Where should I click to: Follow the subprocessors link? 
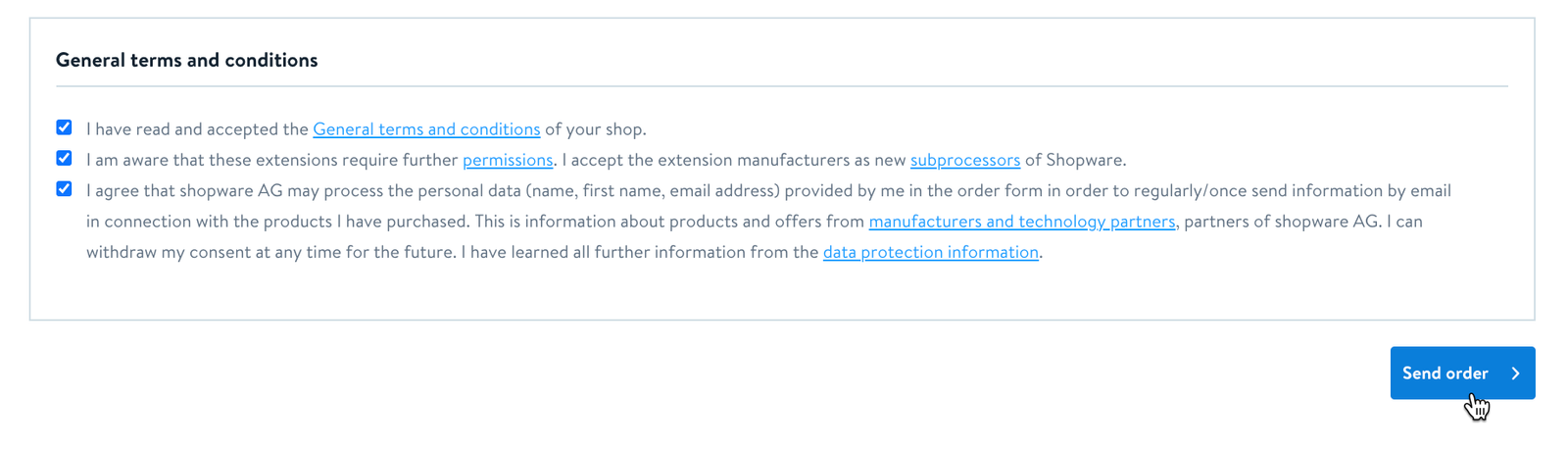[964, 160]
